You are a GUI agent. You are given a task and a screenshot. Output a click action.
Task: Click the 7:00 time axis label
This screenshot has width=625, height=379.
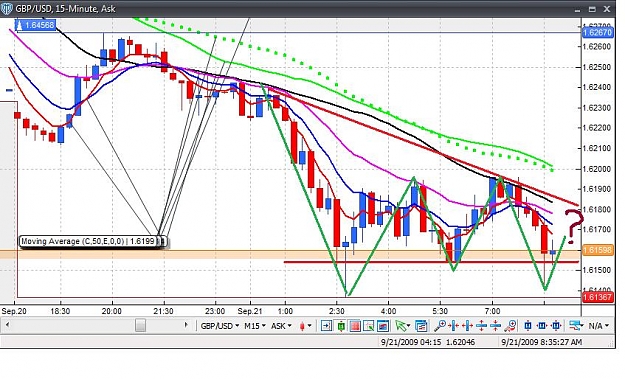(x=492, y=311)
